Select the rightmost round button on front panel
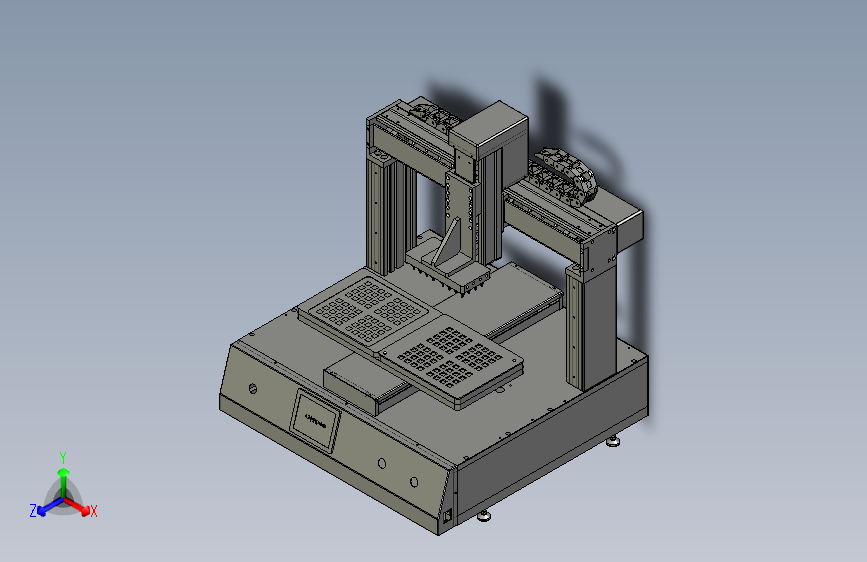Screen dimensions: 867x562 (414, 482)
